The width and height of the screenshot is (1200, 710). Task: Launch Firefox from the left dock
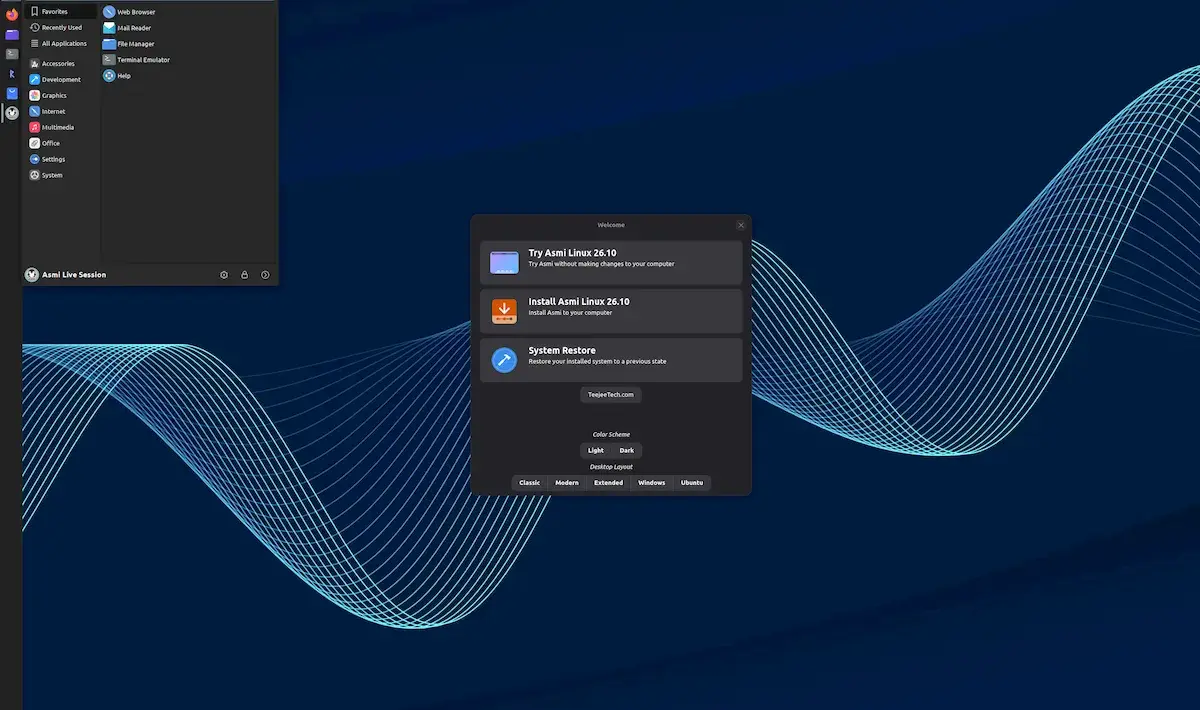(x=12, y=14)
